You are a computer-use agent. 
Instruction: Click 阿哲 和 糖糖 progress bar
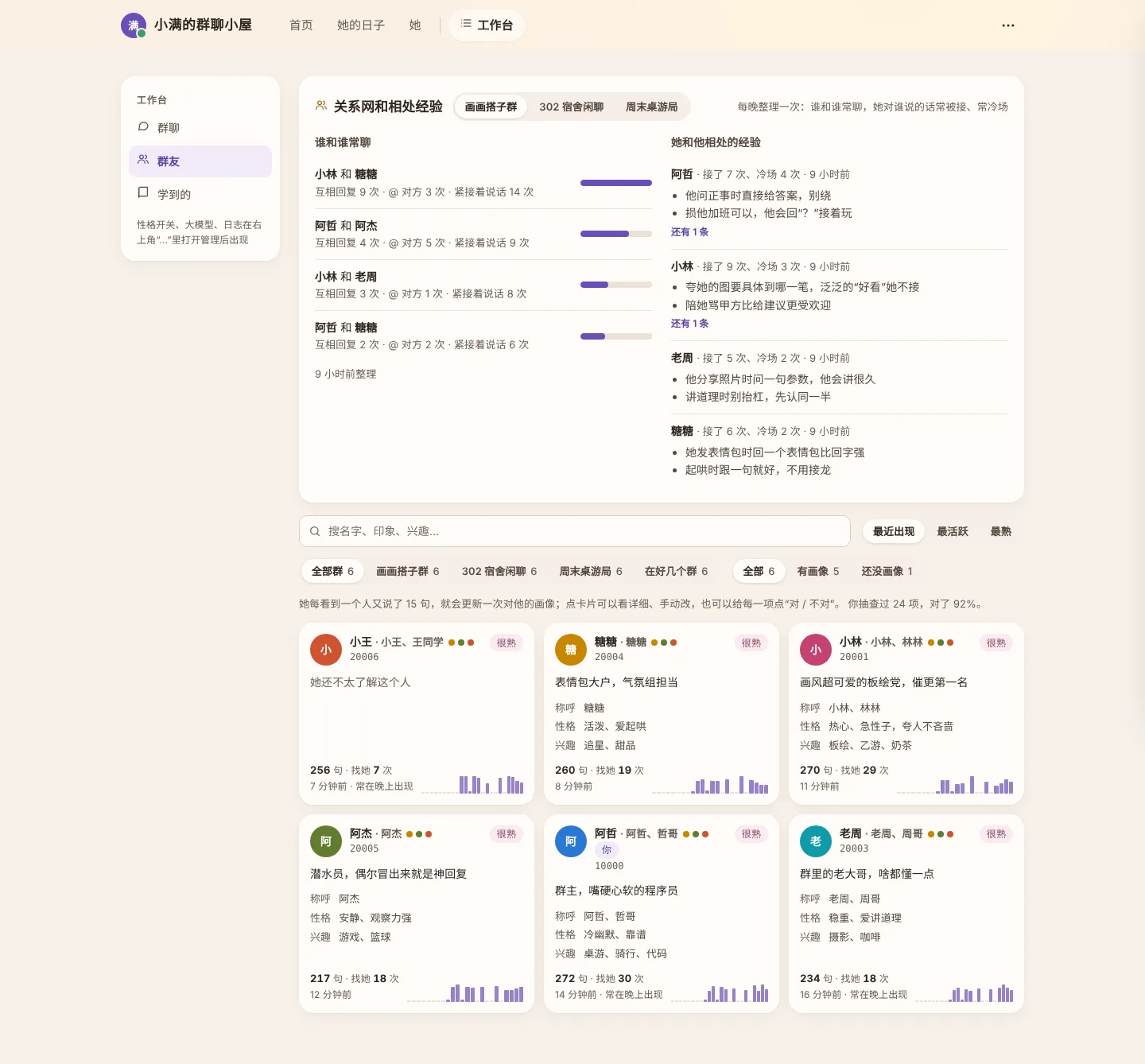pos(616,336)
